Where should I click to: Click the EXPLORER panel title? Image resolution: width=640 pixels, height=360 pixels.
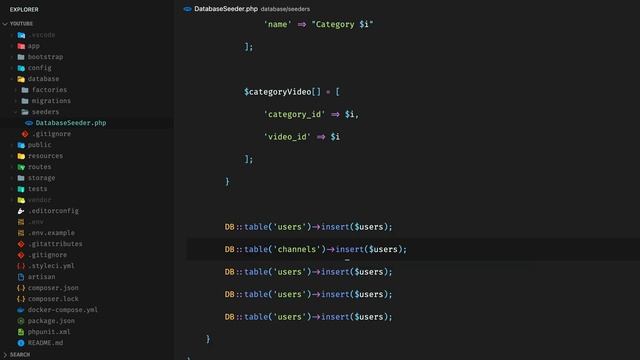tap(24, 9)
